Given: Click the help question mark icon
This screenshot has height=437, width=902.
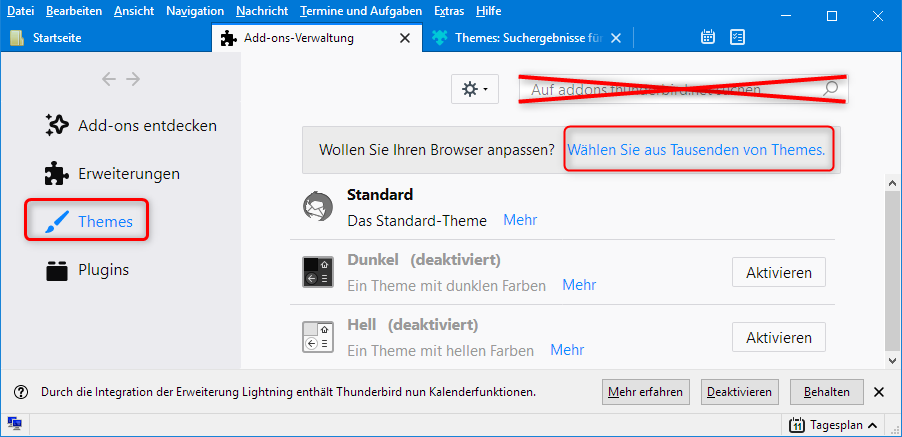Looking at the screenshot, I should tap(21, 392).
